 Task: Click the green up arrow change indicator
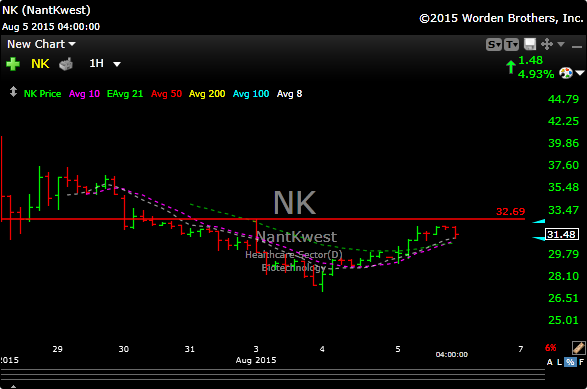coord(511,67)
